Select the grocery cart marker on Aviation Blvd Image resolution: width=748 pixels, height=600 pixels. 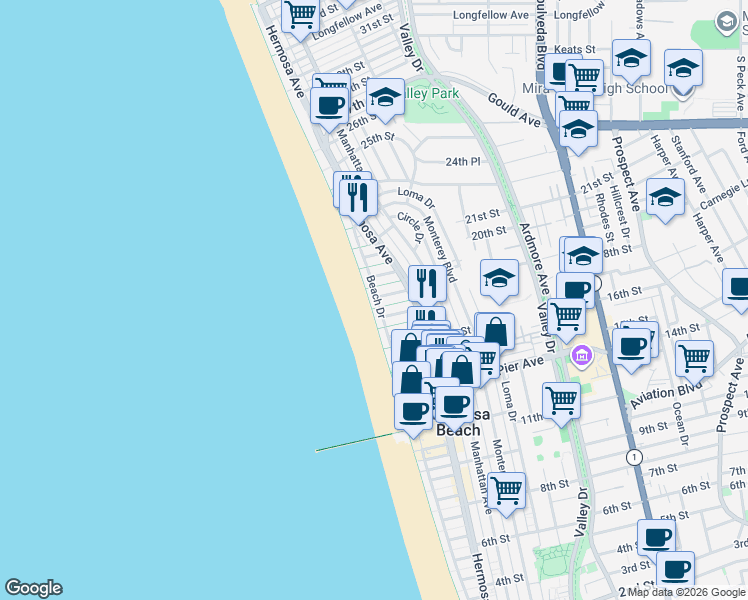[695, 360]
